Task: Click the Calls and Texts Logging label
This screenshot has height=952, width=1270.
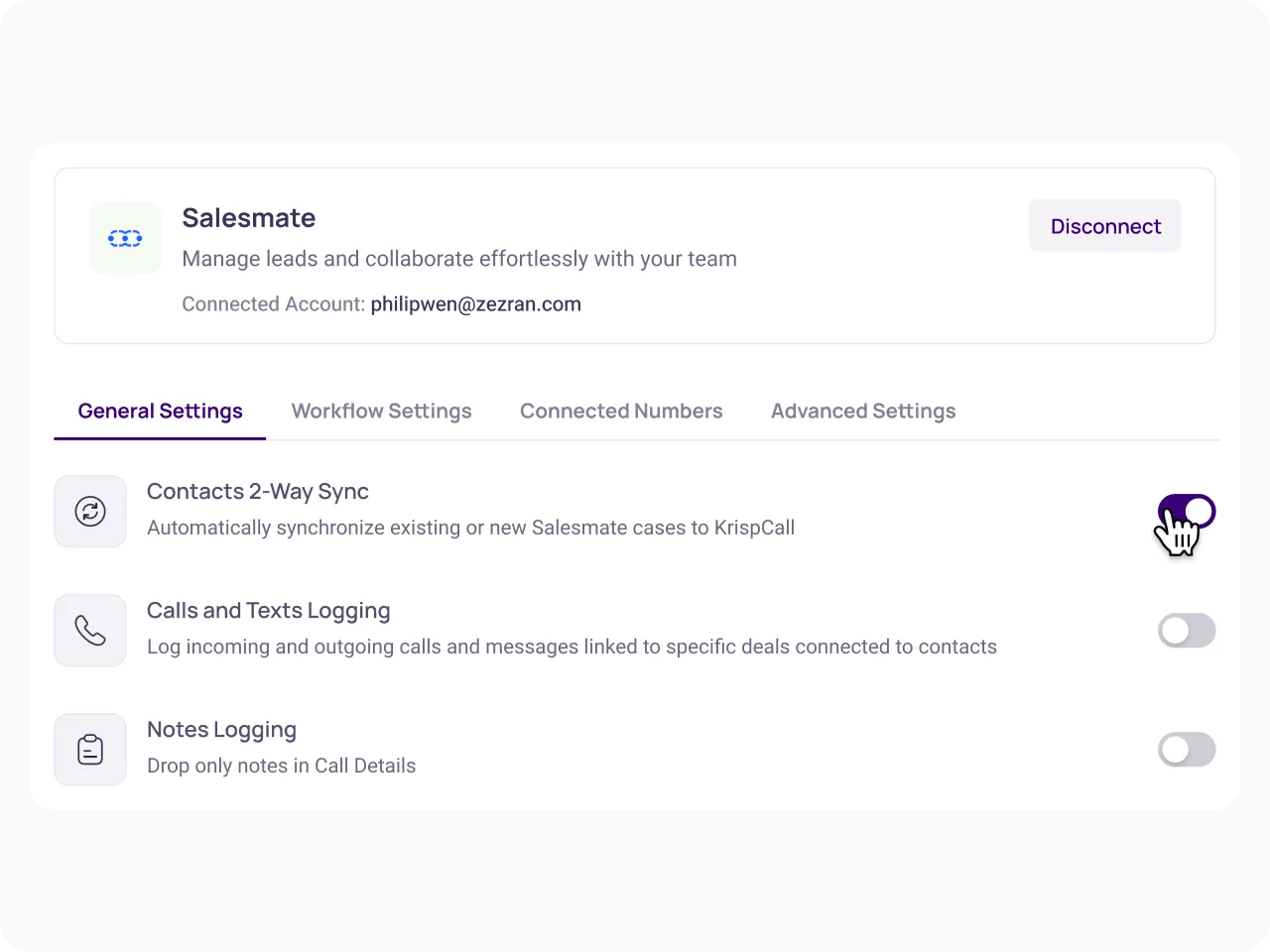Action: pyautogui.click(x=269, y=611)
